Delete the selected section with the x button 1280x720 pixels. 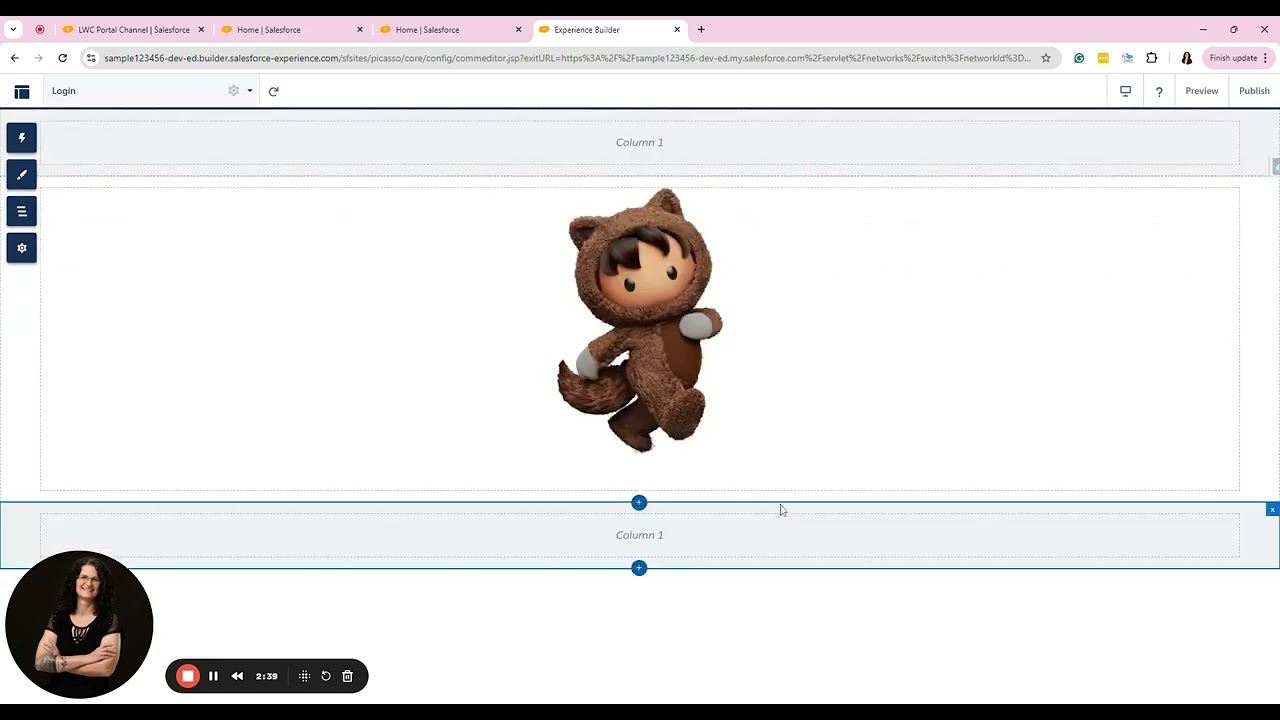1272,510
